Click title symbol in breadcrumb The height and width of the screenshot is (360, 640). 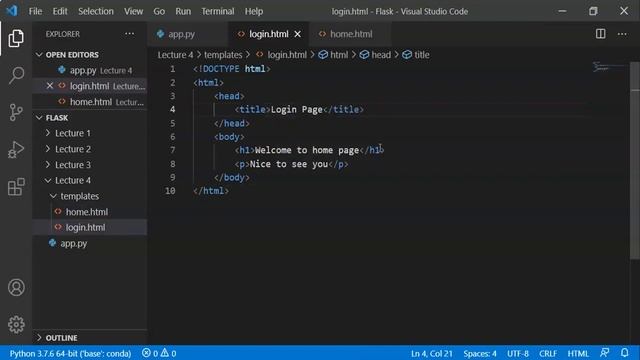416,55
